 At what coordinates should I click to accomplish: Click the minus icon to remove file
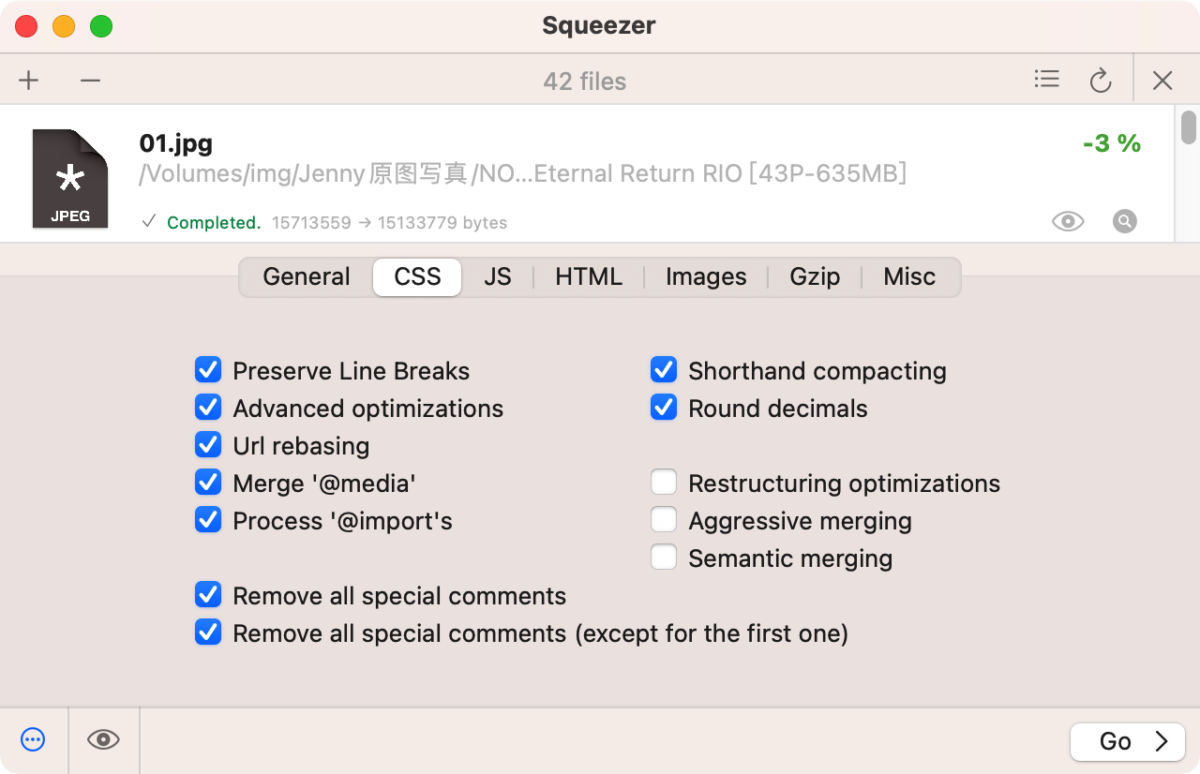(x=90, y=81)
